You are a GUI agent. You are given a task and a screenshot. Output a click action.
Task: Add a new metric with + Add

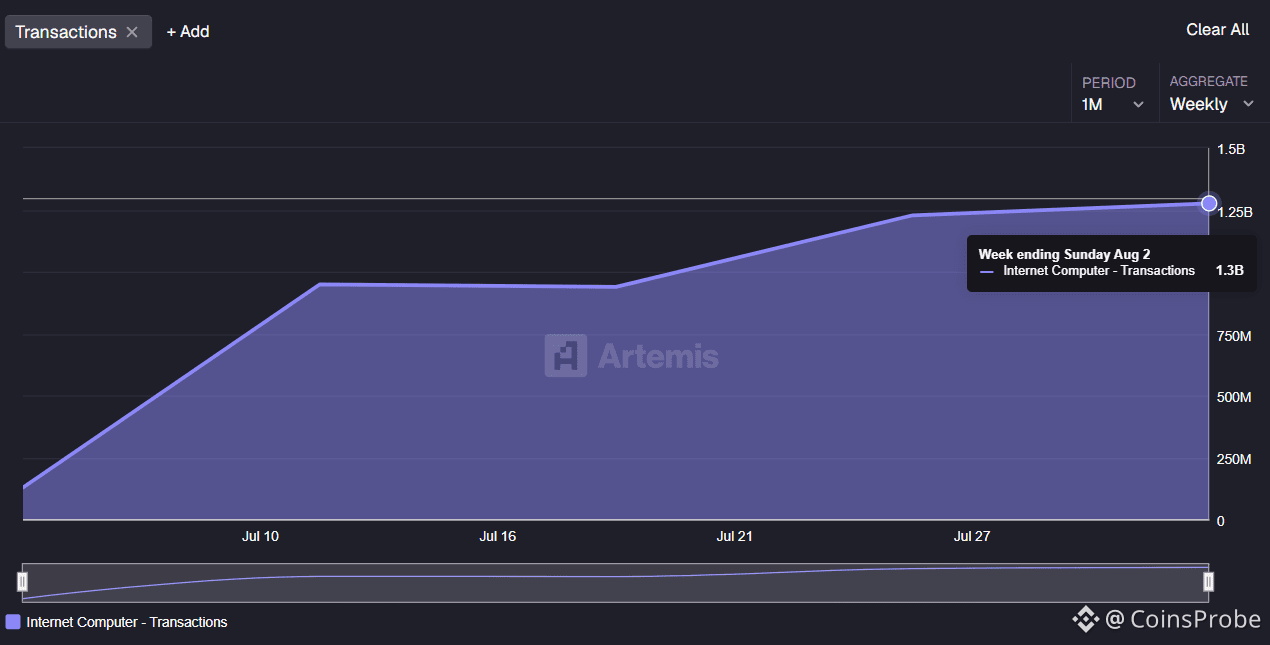pyautogui.click(x=188, y=32)
